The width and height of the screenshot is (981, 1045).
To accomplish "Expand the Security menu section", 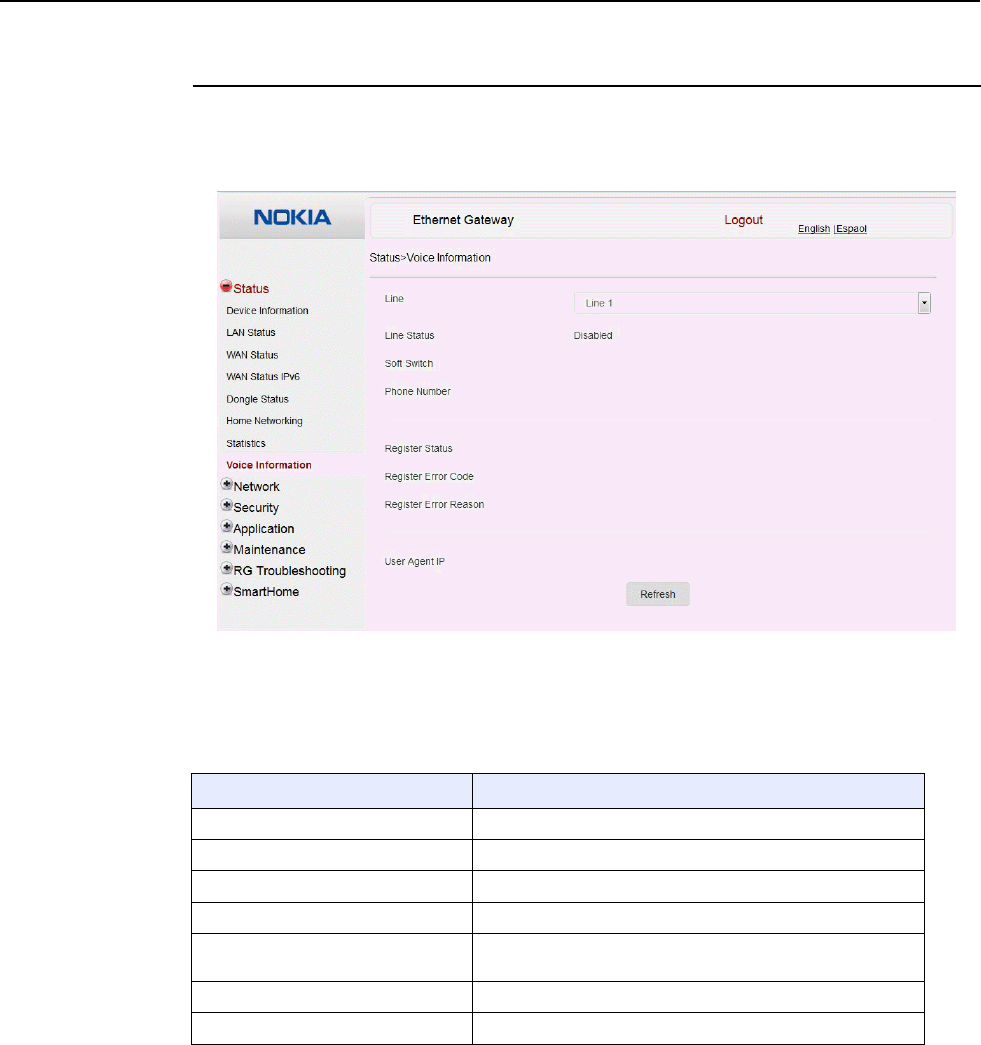I will click(x=227, y=505).
